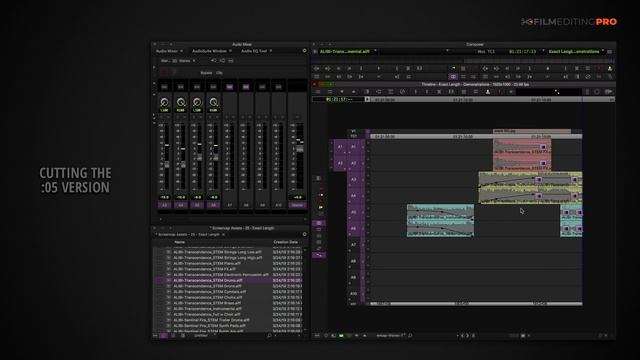
Task: Open the Exact Length sequence name dropdown
Action: (x=602, y=51)
